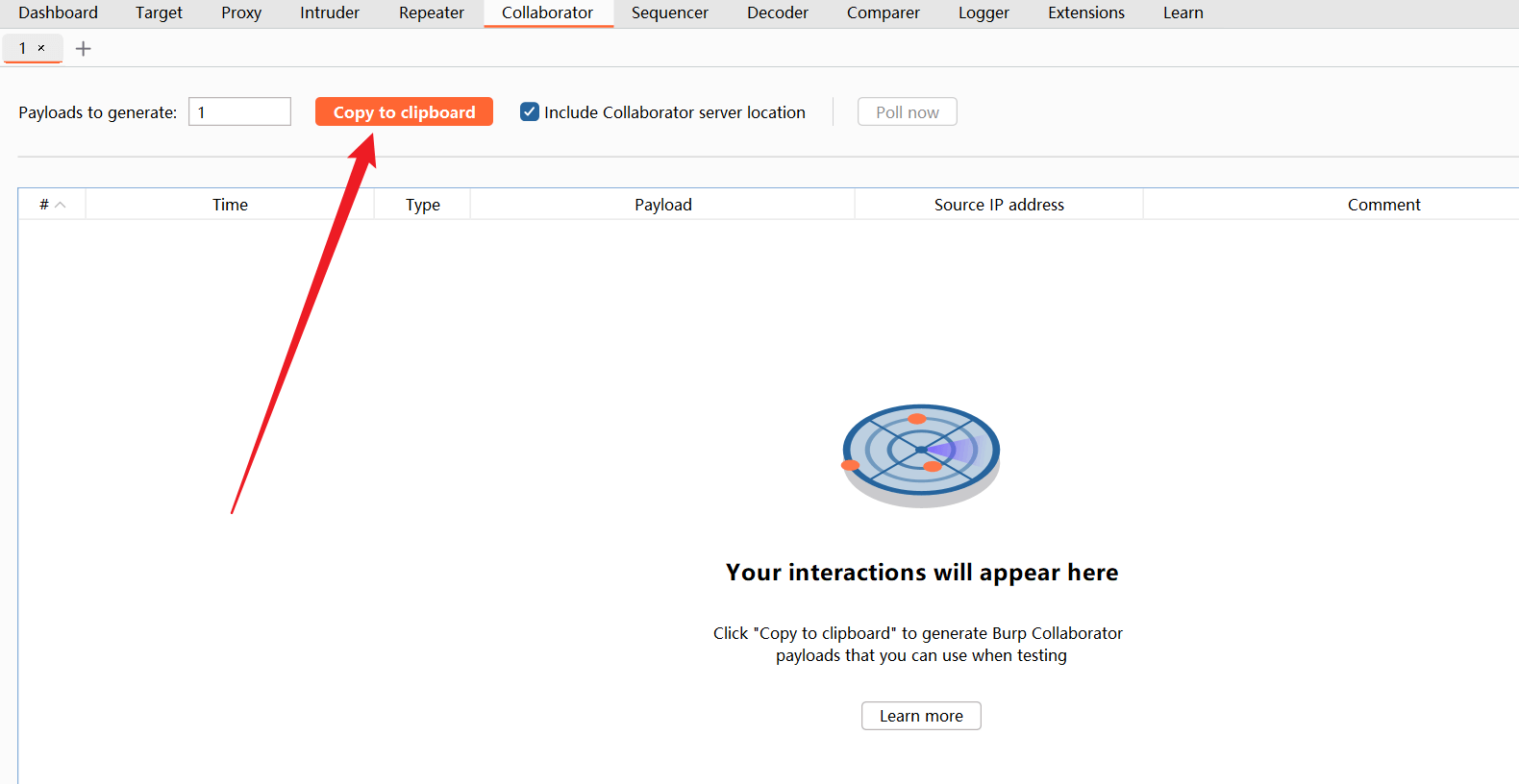Switch to the Target tab
1519x784 pixels.
coord(159,12)
